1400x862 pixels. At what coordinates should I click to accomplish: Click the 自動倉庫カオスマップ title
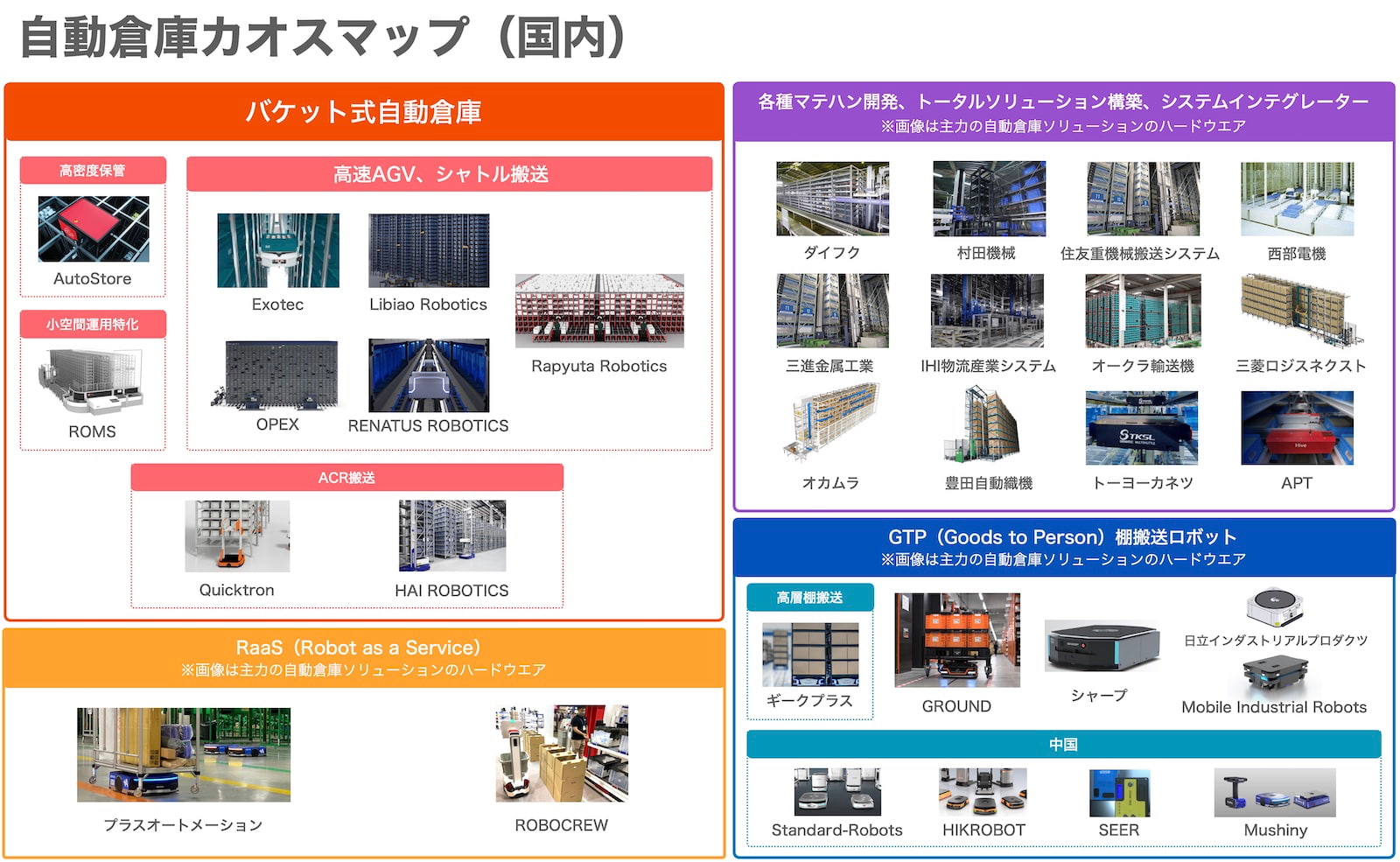tap(324, 38)
